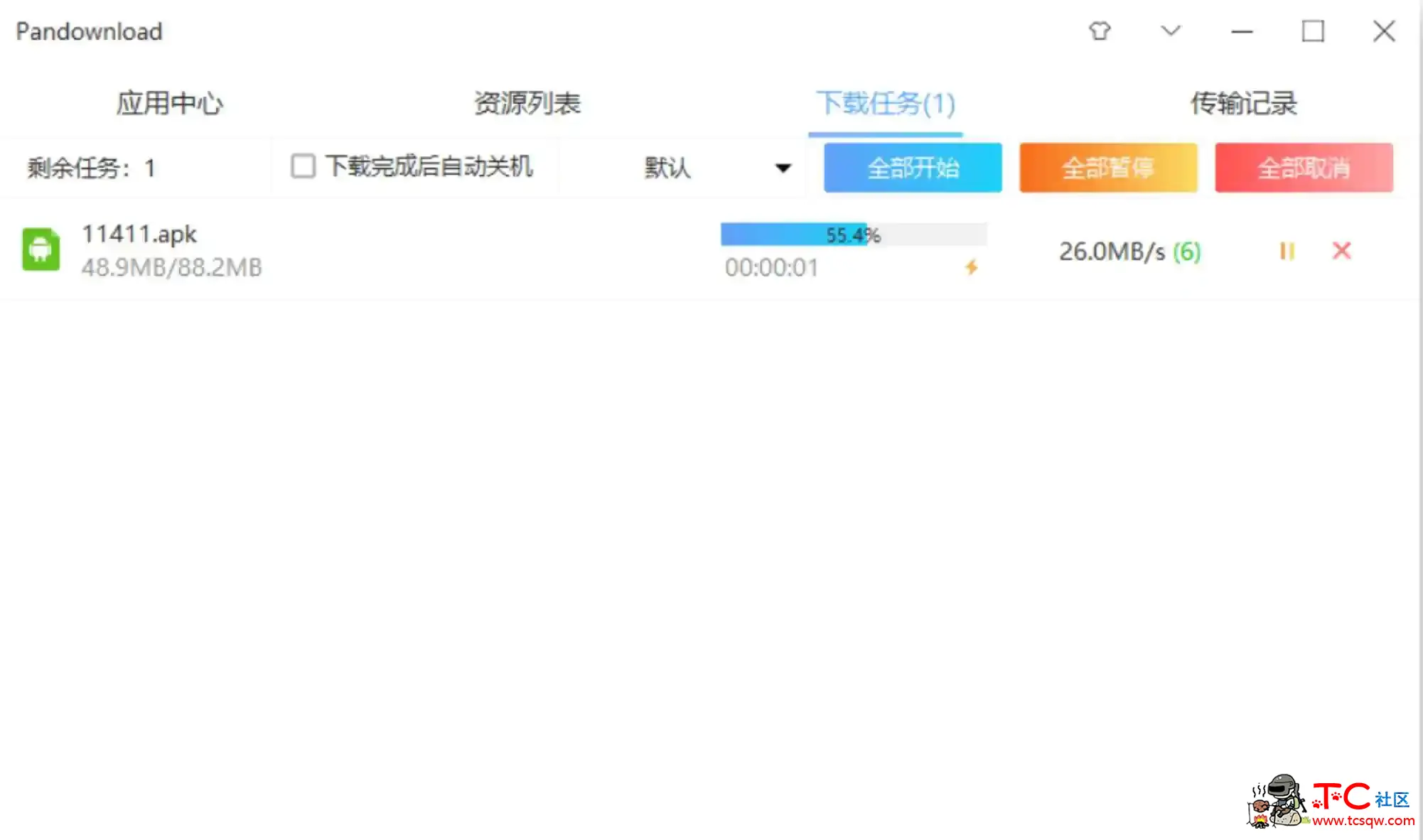1423x840 pixels.
Task: Click the 全部取消 button
Action: point(1304,168)
